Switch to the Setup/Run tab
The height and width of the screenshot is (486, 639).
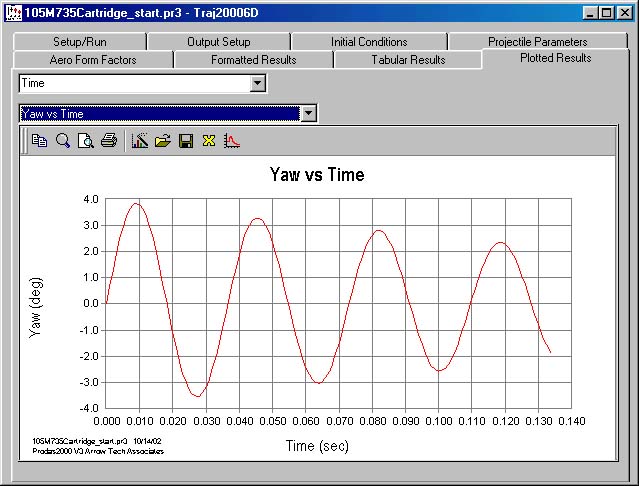click(80, 42)
